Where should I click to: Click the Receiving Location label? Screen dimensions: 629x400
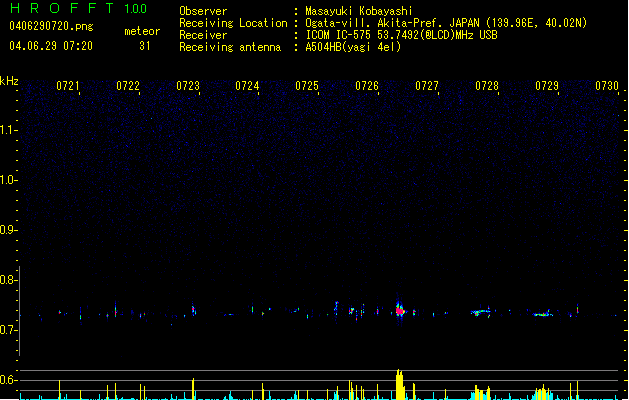tap(233, 23)
